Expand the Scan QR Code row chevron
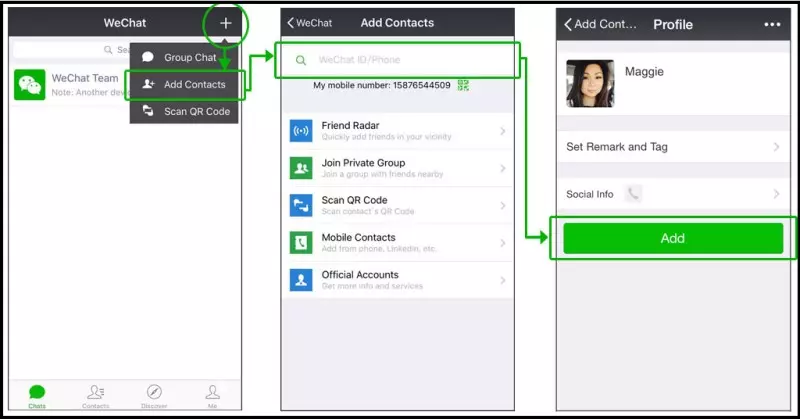Viewport: 800px width, 419px height. point(503,206)
